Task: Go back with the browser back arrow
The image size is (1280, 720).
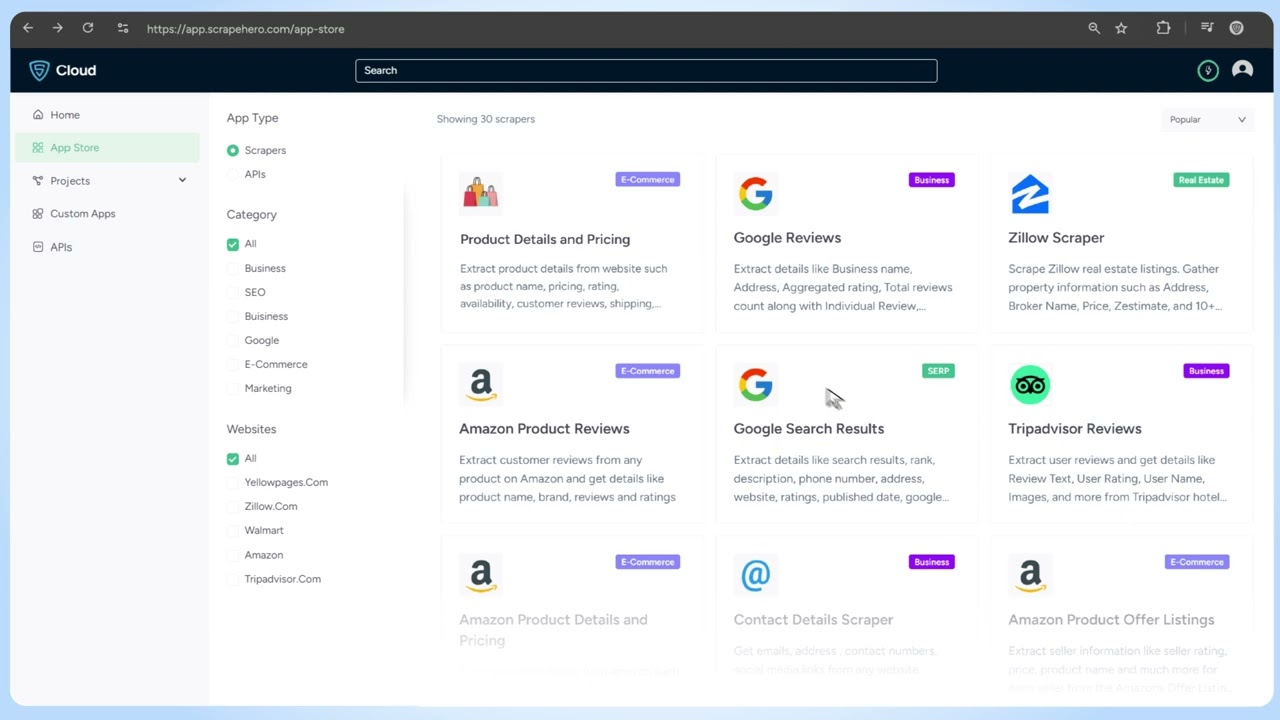Action: [28, 28]
